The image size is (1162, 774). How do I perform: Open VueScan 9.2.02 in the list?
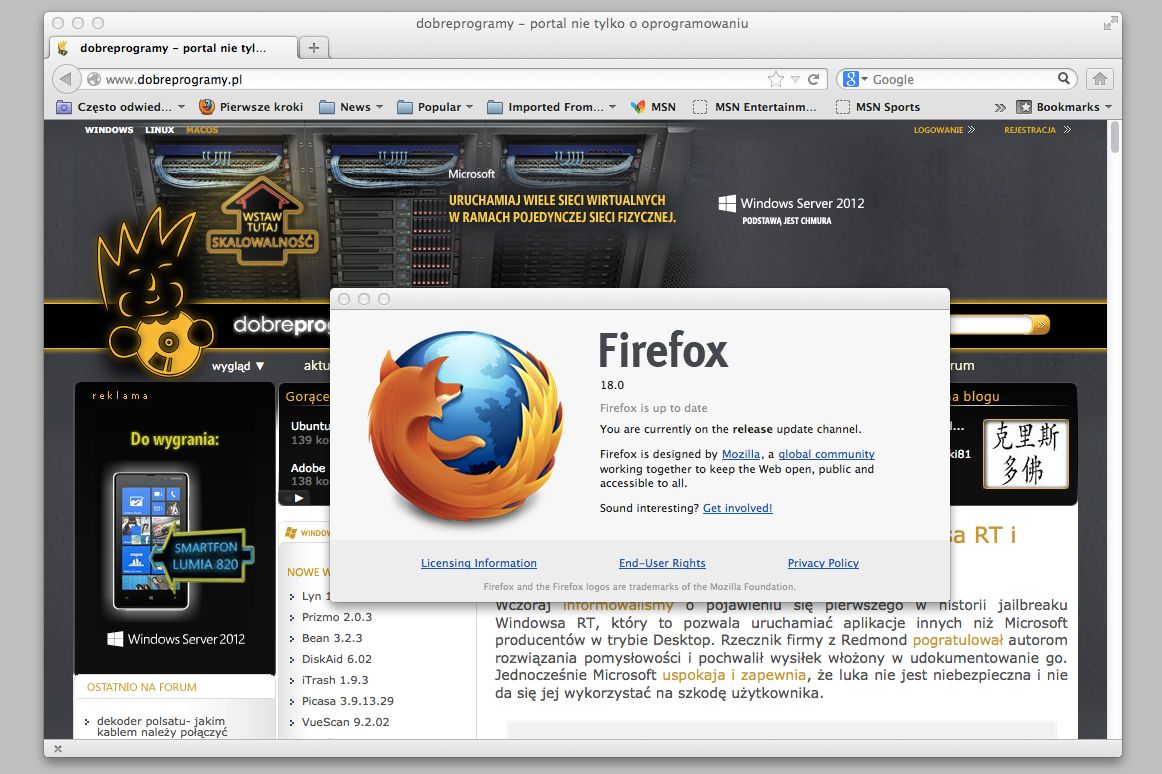coord(345,721)
